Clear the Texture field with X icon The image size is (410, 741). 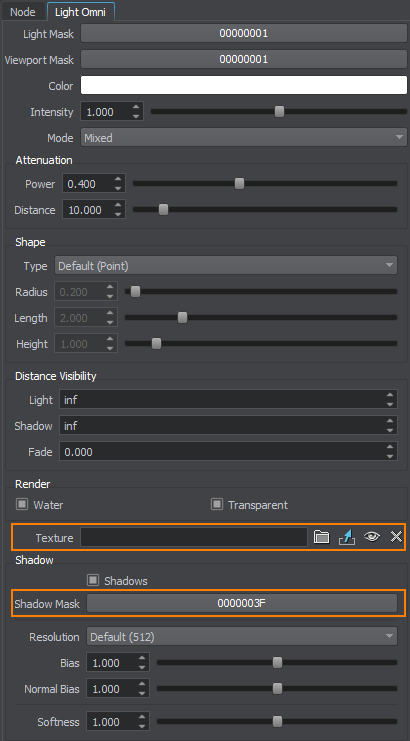click(396, 537)
